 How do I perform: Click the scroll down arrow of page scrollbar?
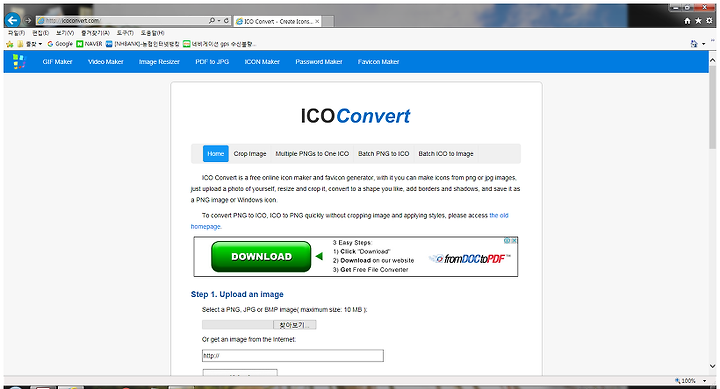pyautogui.click(x=713, y=366)
